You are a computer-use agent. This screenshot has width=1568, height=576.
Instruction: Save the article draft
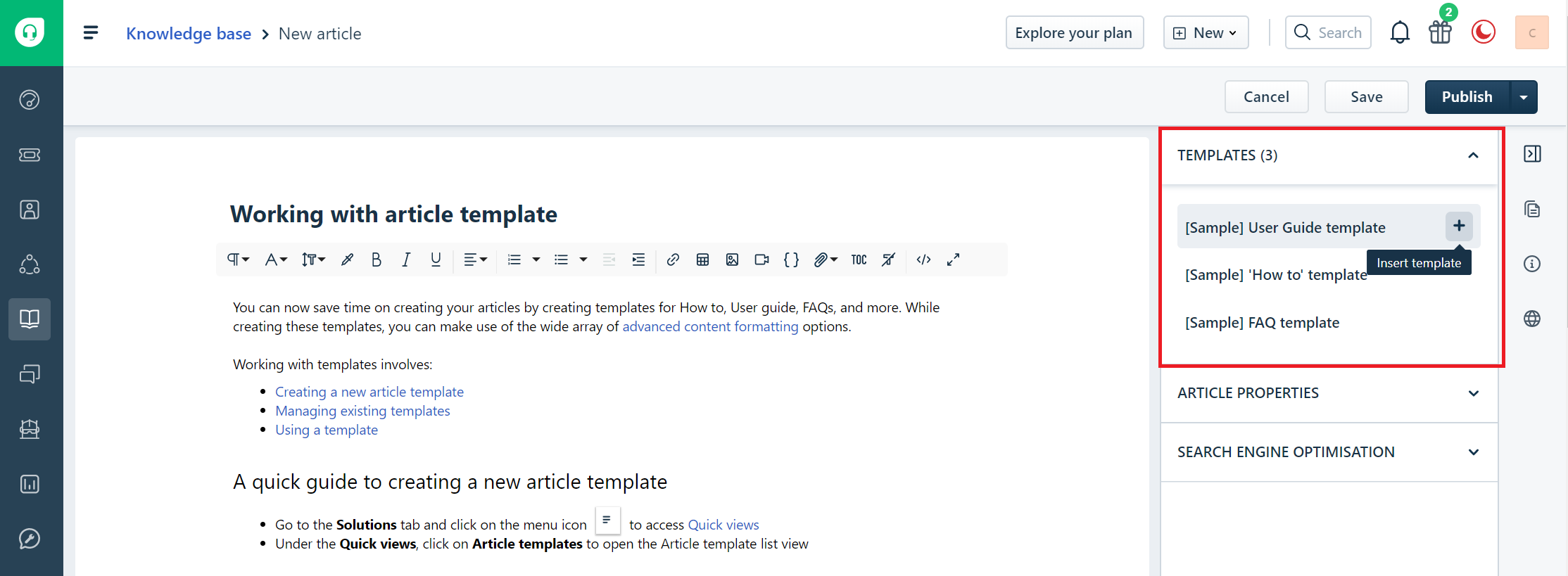point(1366,97)
